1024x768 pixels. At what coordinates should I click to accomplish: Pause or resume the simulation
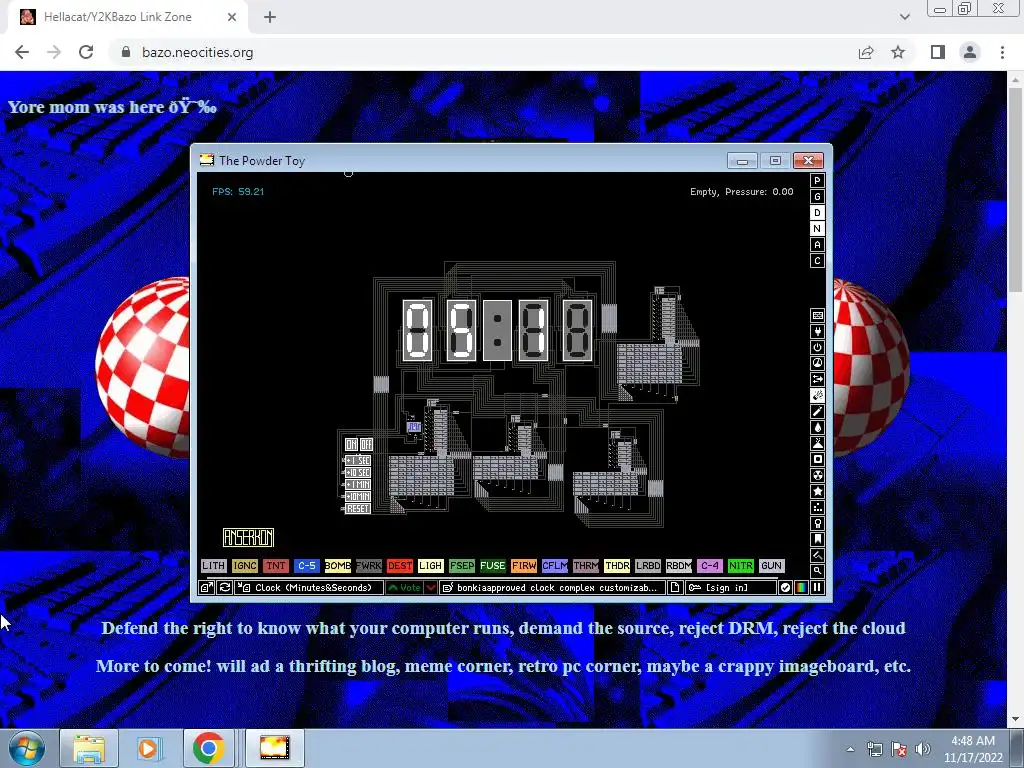(x=817, y=588)
